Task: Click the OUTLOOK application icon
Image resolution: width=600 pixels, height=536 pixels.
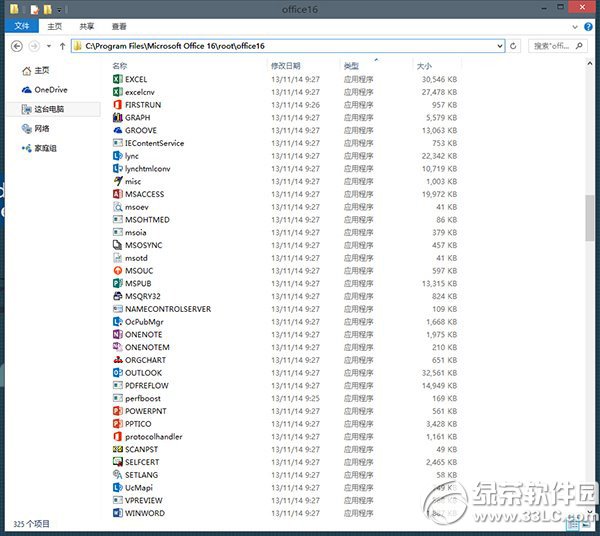Action: coord(117,373)
